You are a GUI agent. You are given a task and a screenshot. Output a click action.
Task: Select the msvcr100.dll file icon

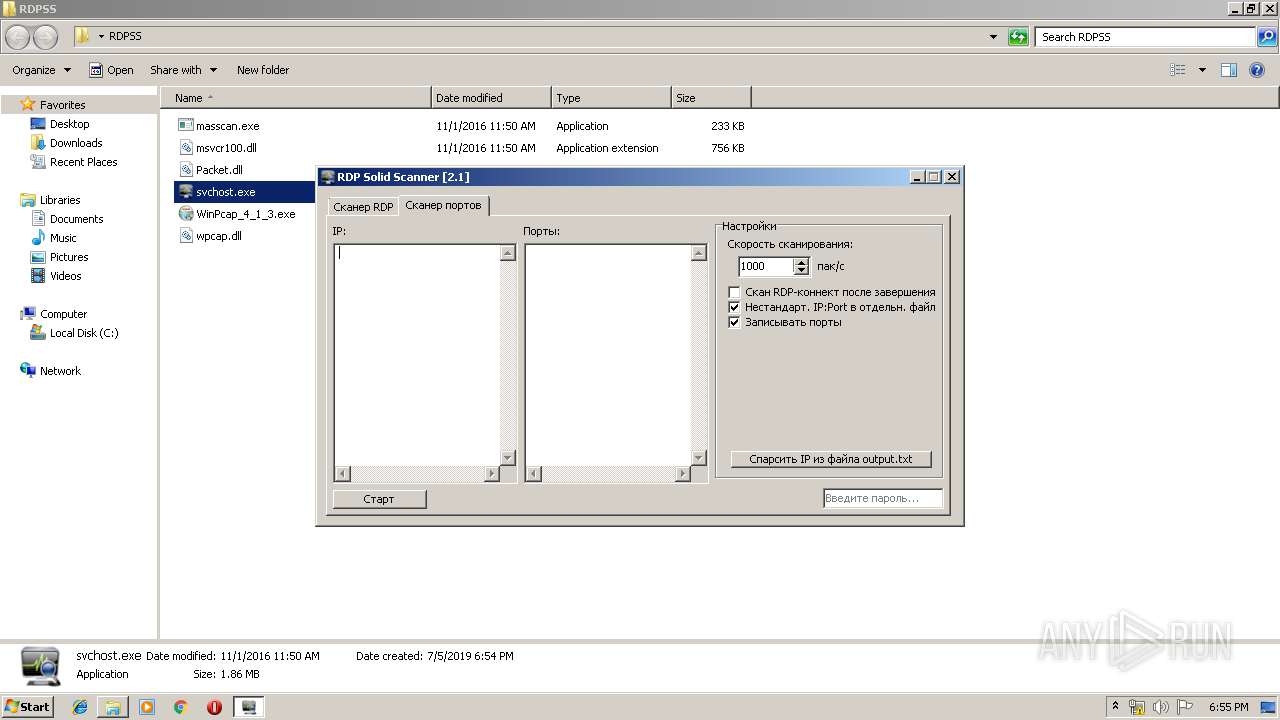pyautogui.click(x=185, y=148)
